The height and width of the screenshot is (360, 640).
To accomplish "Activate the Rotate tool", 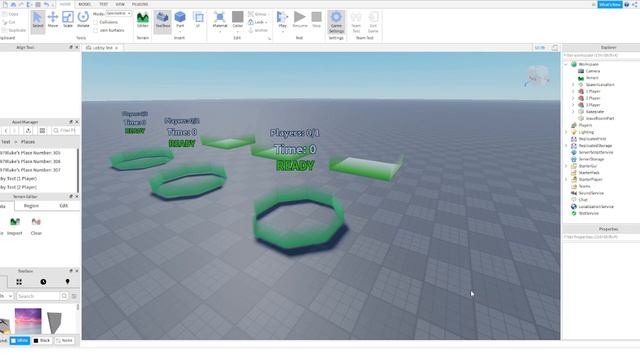I will [83, 20].
